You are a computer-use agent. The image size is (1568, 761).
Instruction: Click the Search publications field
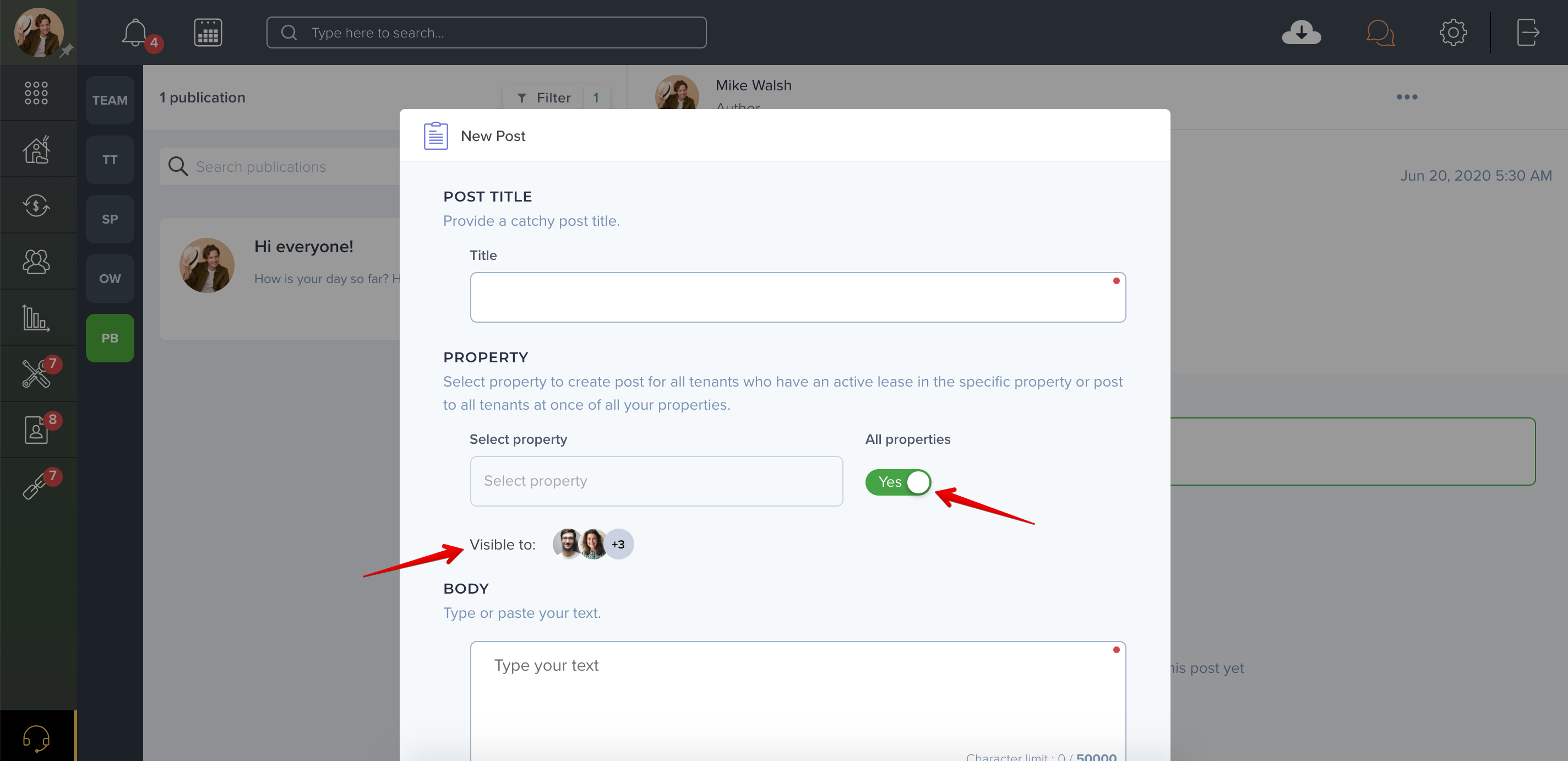[280, 167]
